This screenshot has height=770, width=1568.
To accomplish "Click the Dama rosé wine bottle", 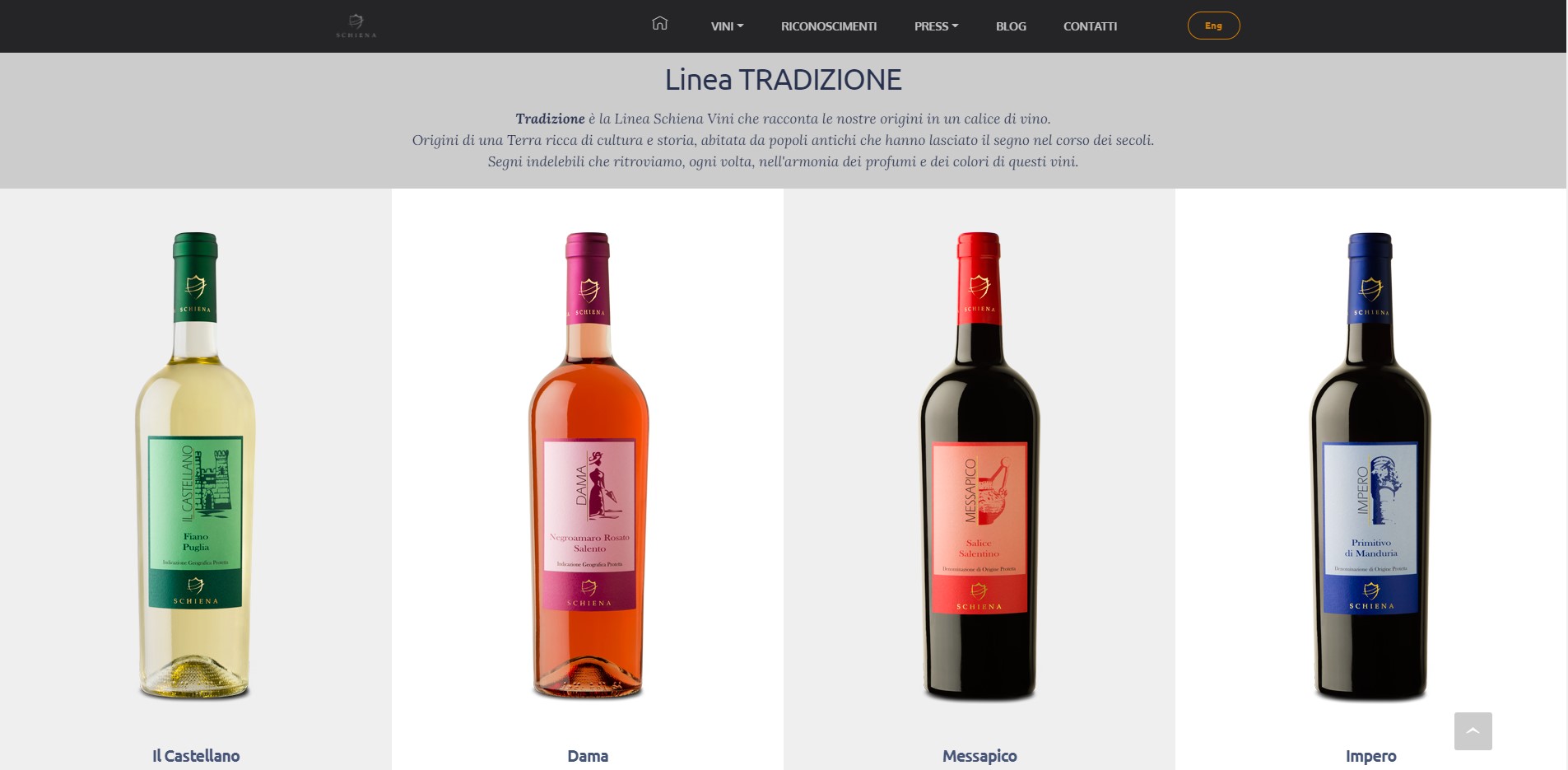I will coord(588,466).
